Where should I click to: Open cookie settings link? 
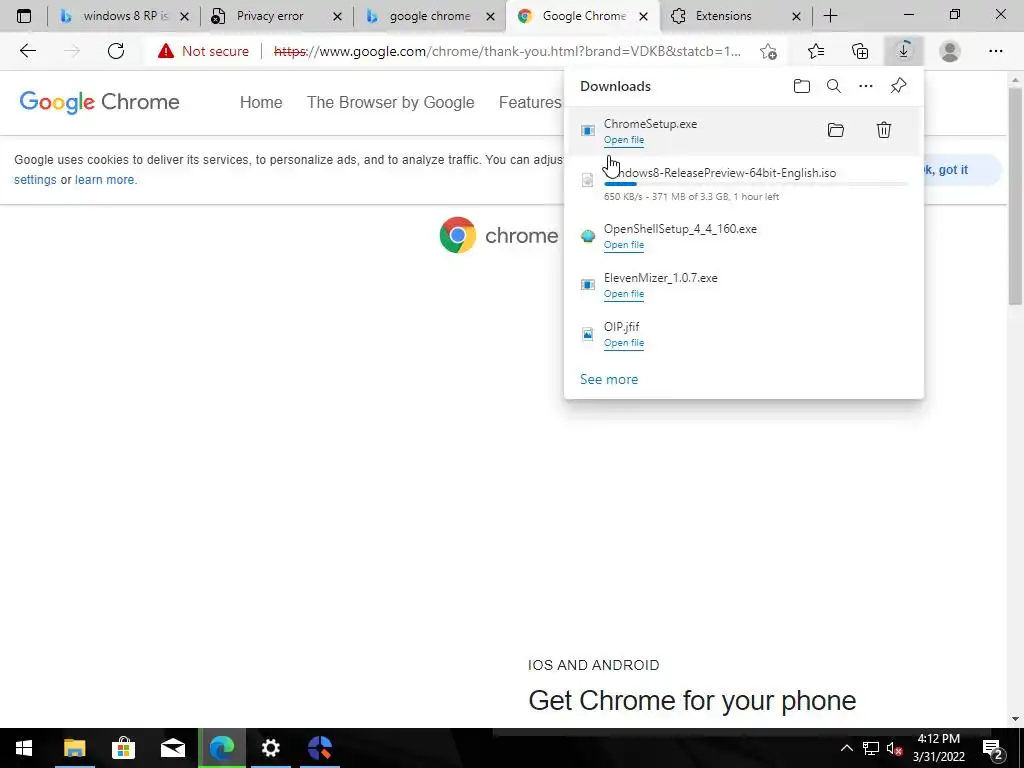point(35,180)
